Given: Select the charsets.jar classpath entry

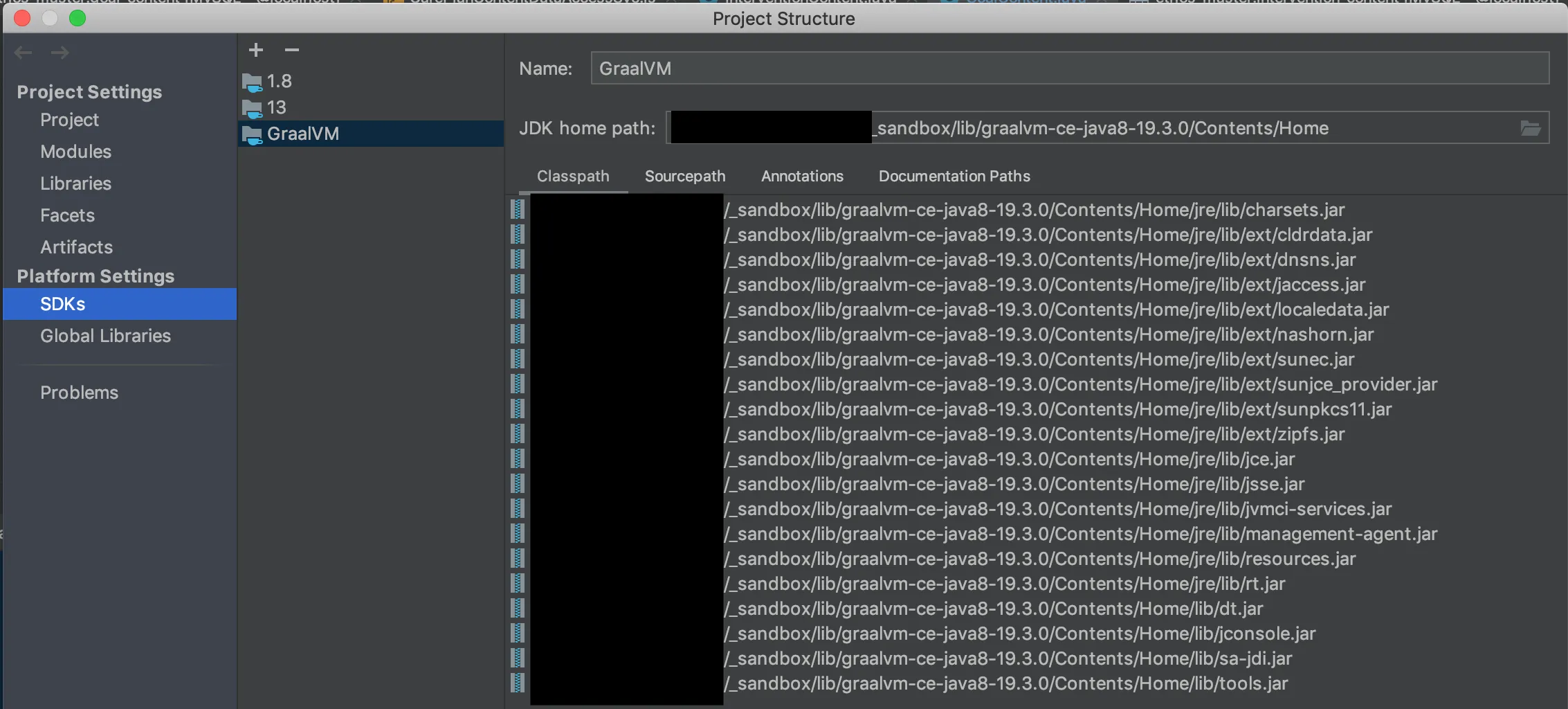Looking at the screenshot, I should 1034,210.
